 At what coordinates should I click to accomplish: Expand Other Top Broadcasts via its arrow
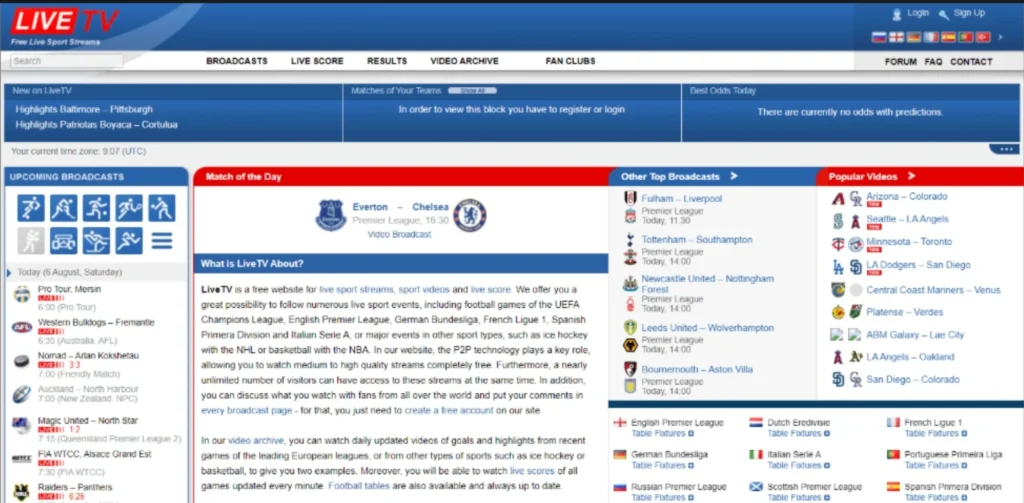pyautogui.click(x=733, y=176)
